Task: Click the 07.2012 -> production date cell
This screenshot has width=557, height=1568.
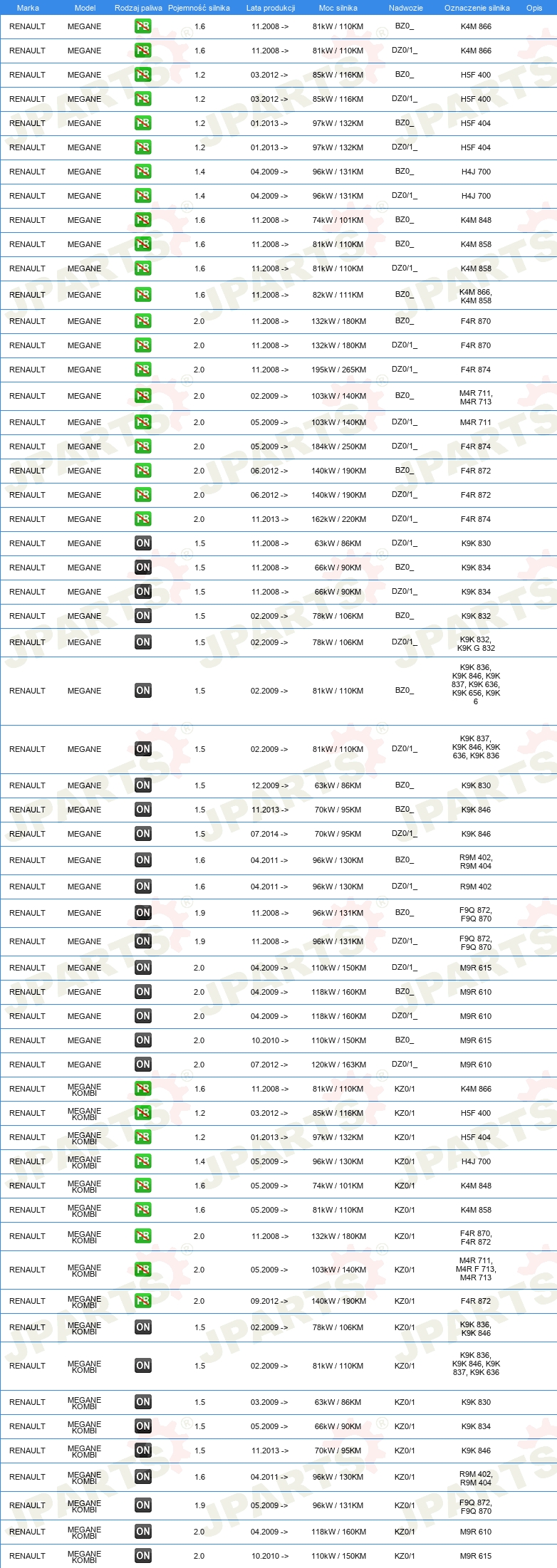Action: pyautogui.click(x=269, y=1065)
